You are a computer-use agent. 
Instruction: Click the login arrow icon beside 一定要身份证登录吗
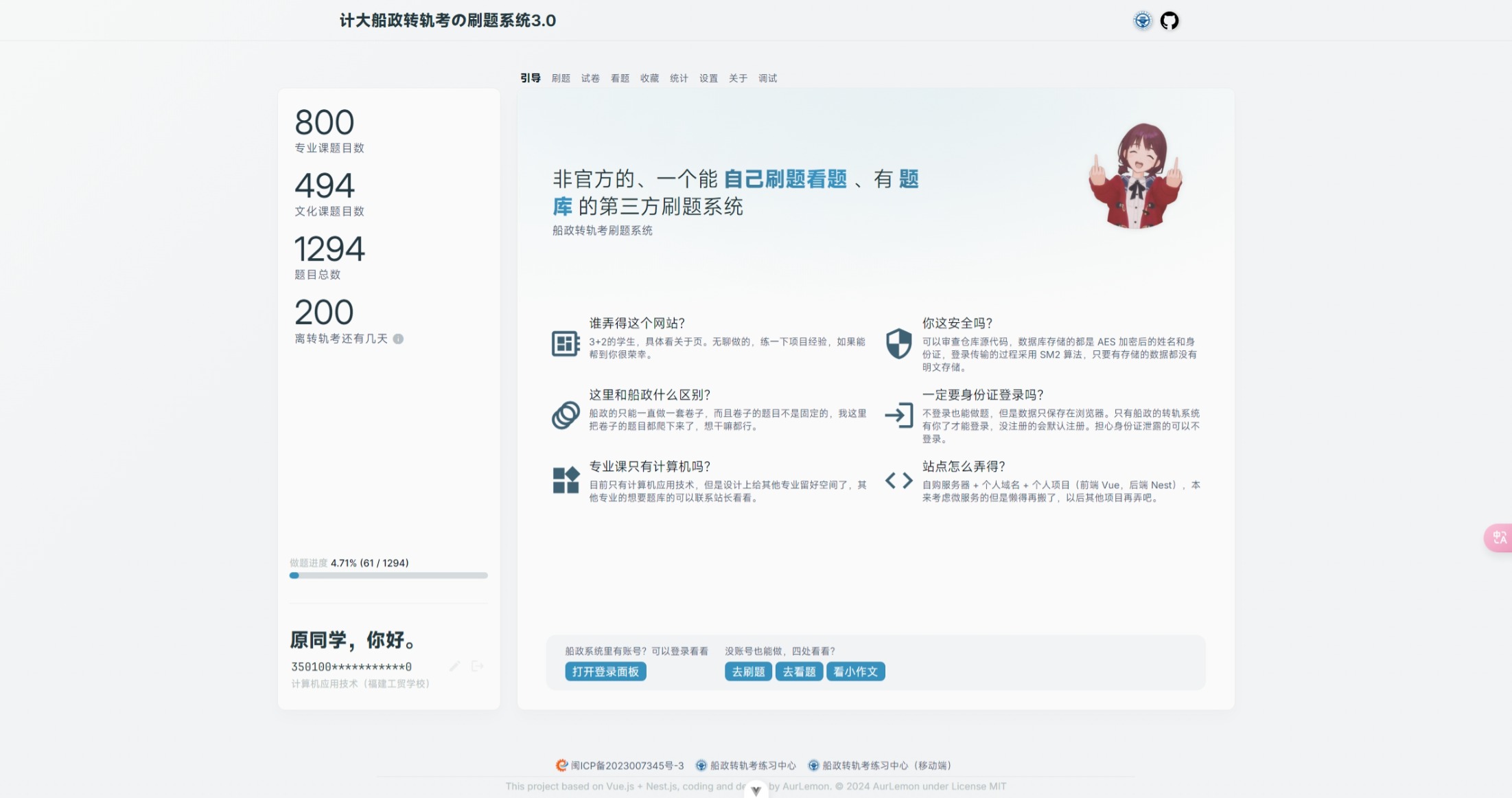point(898,415)
